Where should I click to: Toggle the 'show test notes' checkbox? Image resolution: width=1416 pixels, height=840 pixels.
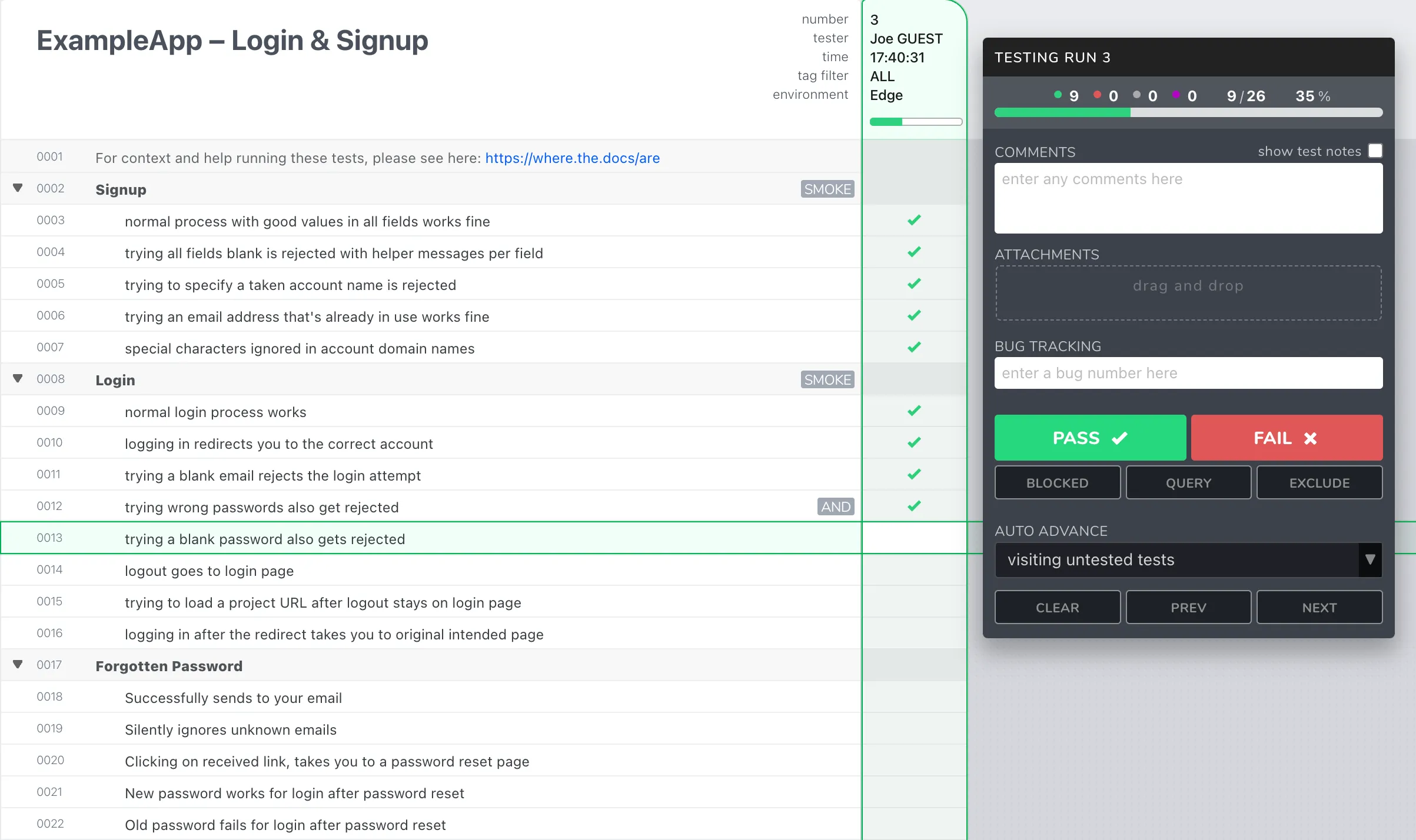1375,151
